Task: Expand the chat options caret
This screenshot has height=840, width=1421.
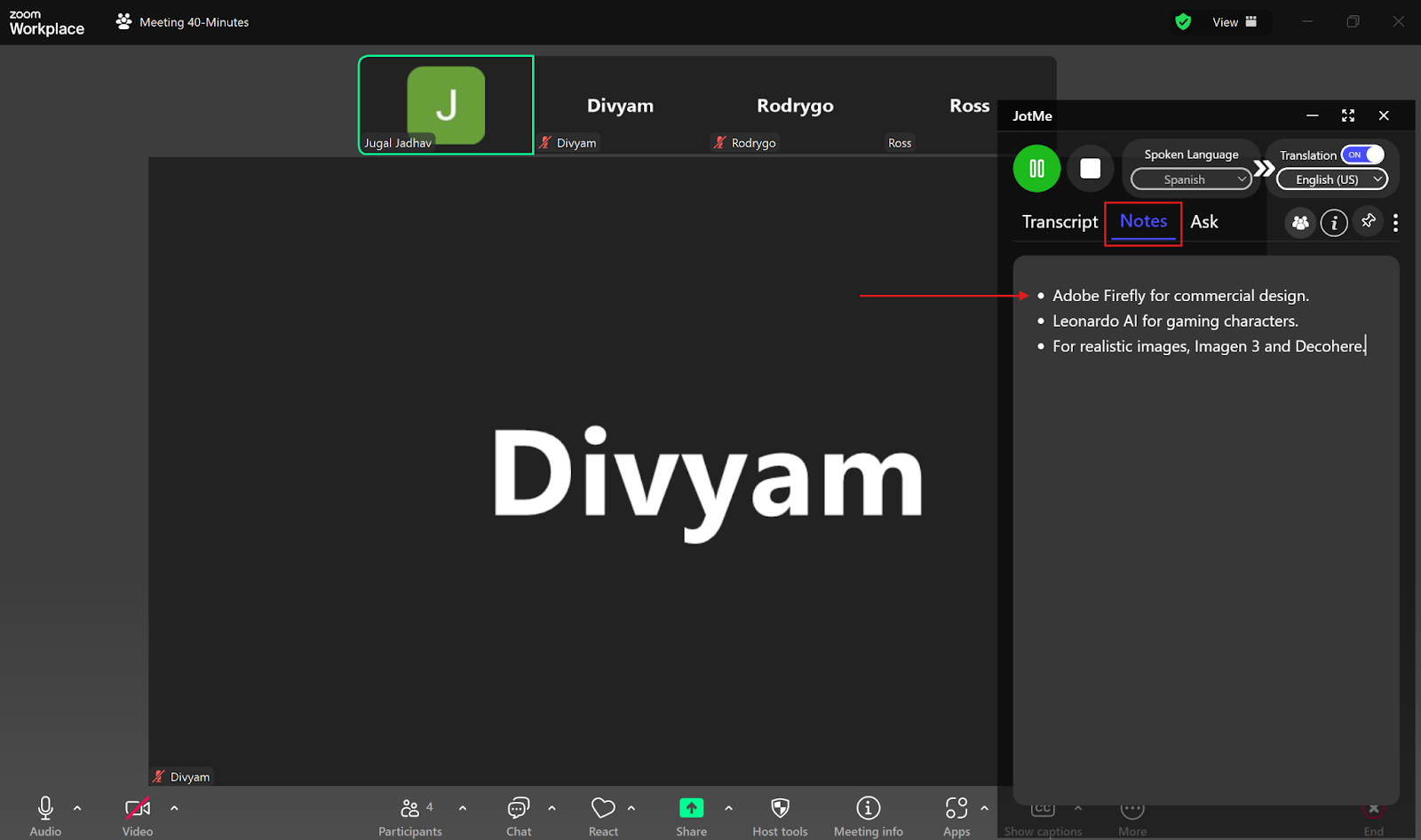Action: click(552, 808)
